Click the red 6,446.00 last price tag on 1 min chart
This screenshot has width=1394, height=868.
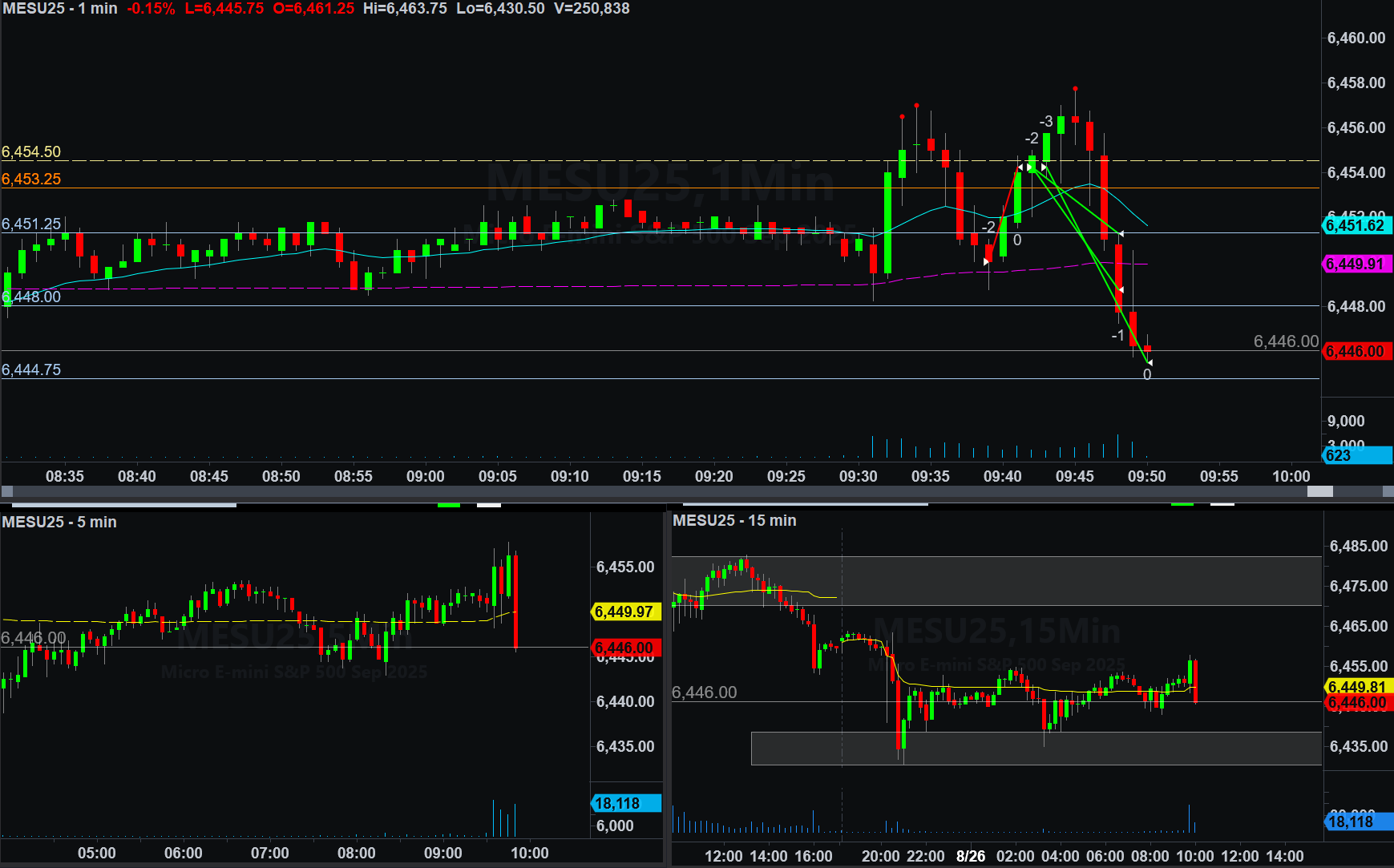(x=1356, y=351)
